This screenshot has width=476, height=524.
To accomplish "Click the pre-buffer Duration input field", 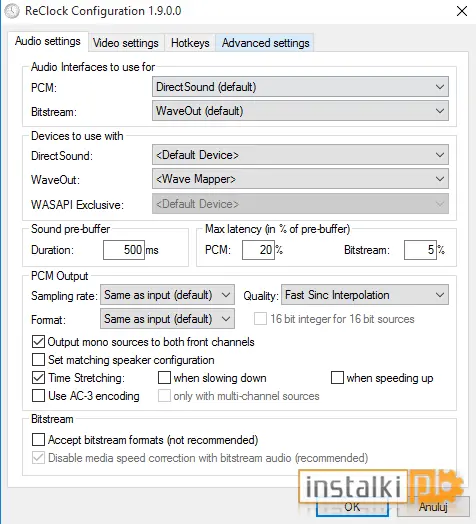I will (x=124, y=250).
